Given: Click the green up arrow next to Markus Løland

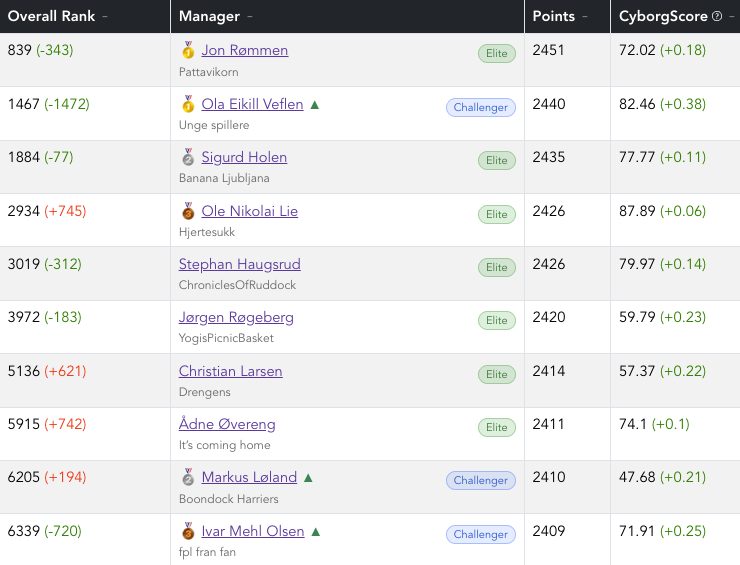Looking at the screenshot, I should [308, 478].
